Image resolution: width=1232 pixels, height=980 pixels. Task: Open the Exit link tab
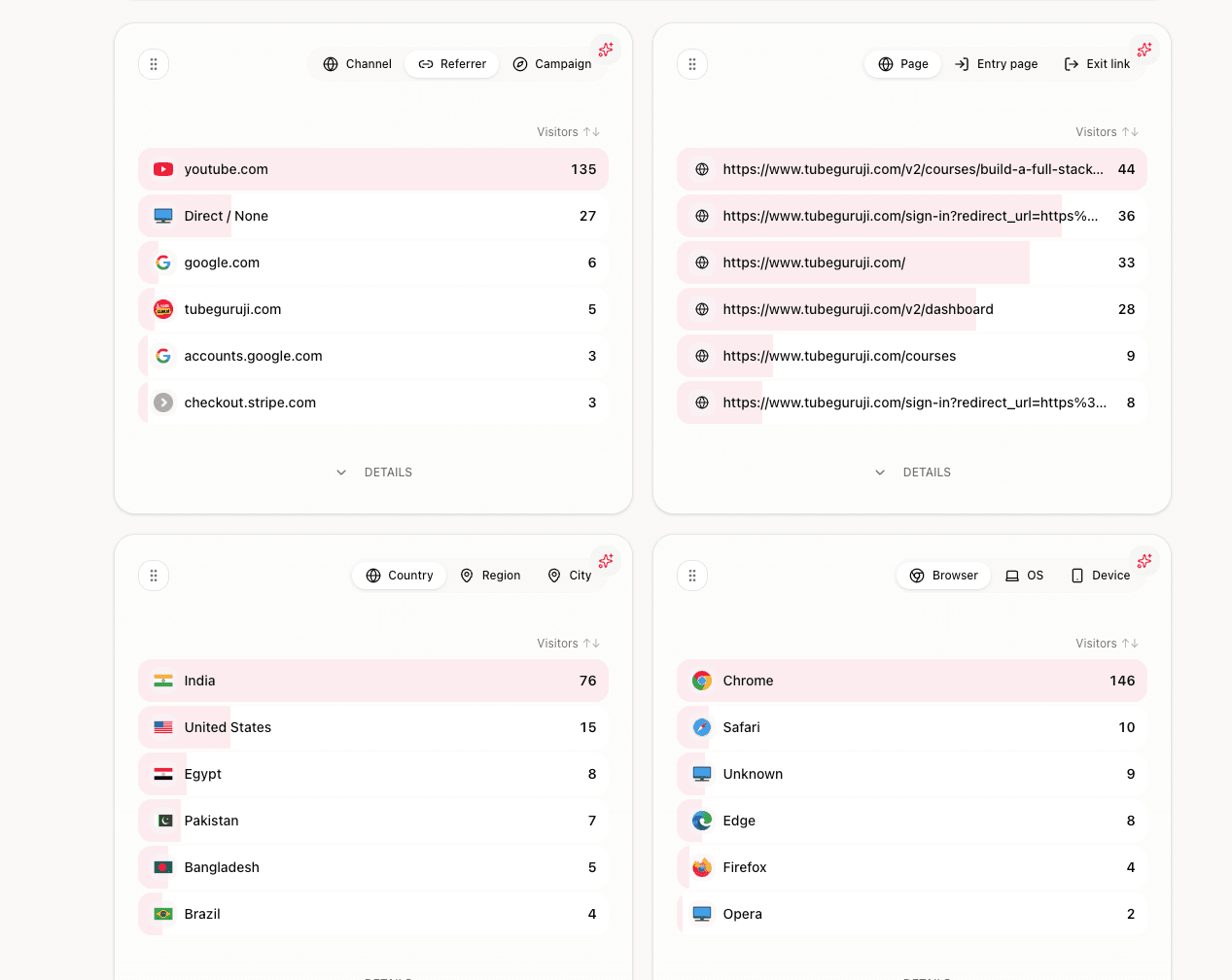(1097, 64)
